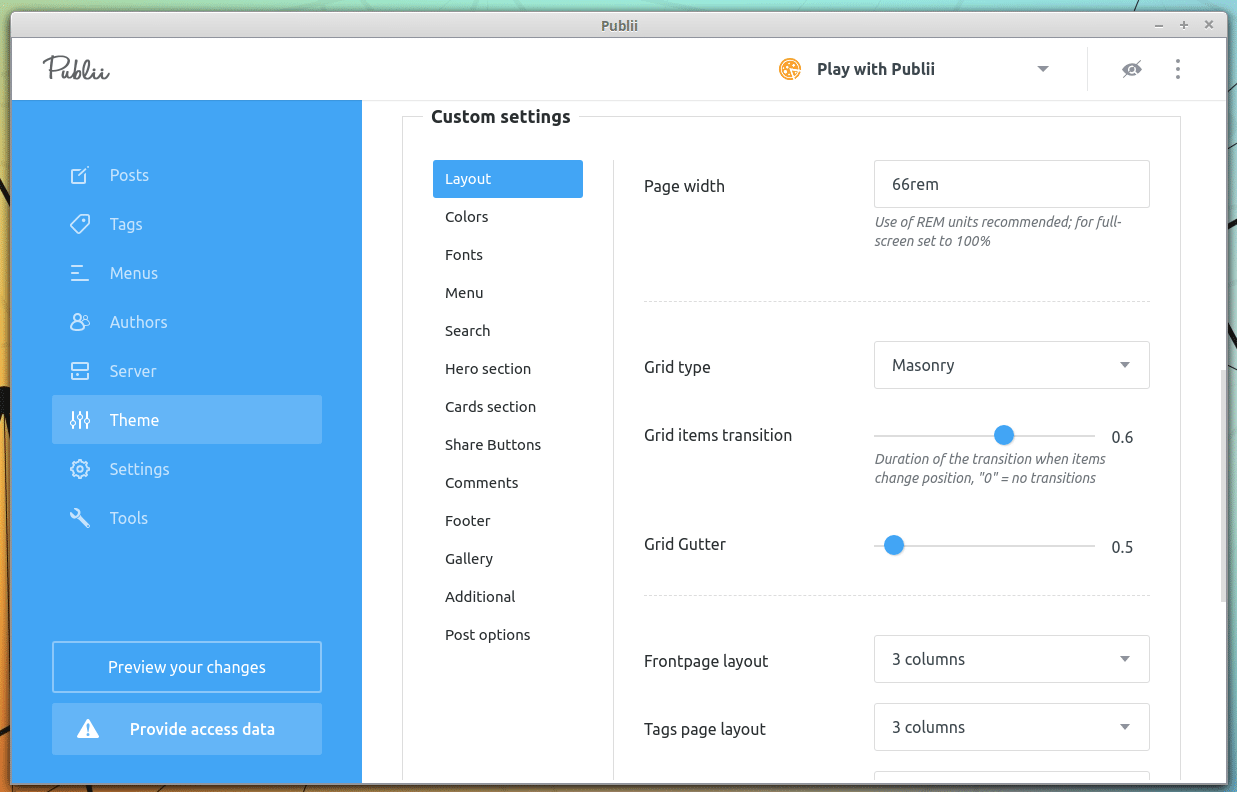Image resolution: width=1237 pixels, height=792 pixels.
Task: Open the Grid type Masonry dropdown
Action: tap(1011, 365)
